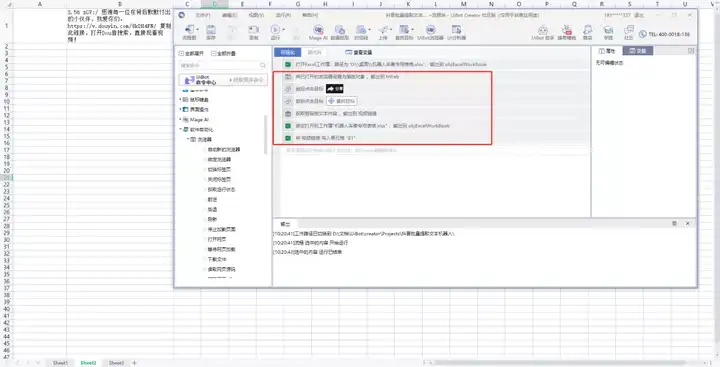This screenshot has height=367, width=720.
Task: Run the flow with the 运行 play icon
Action: click(275, 29)
